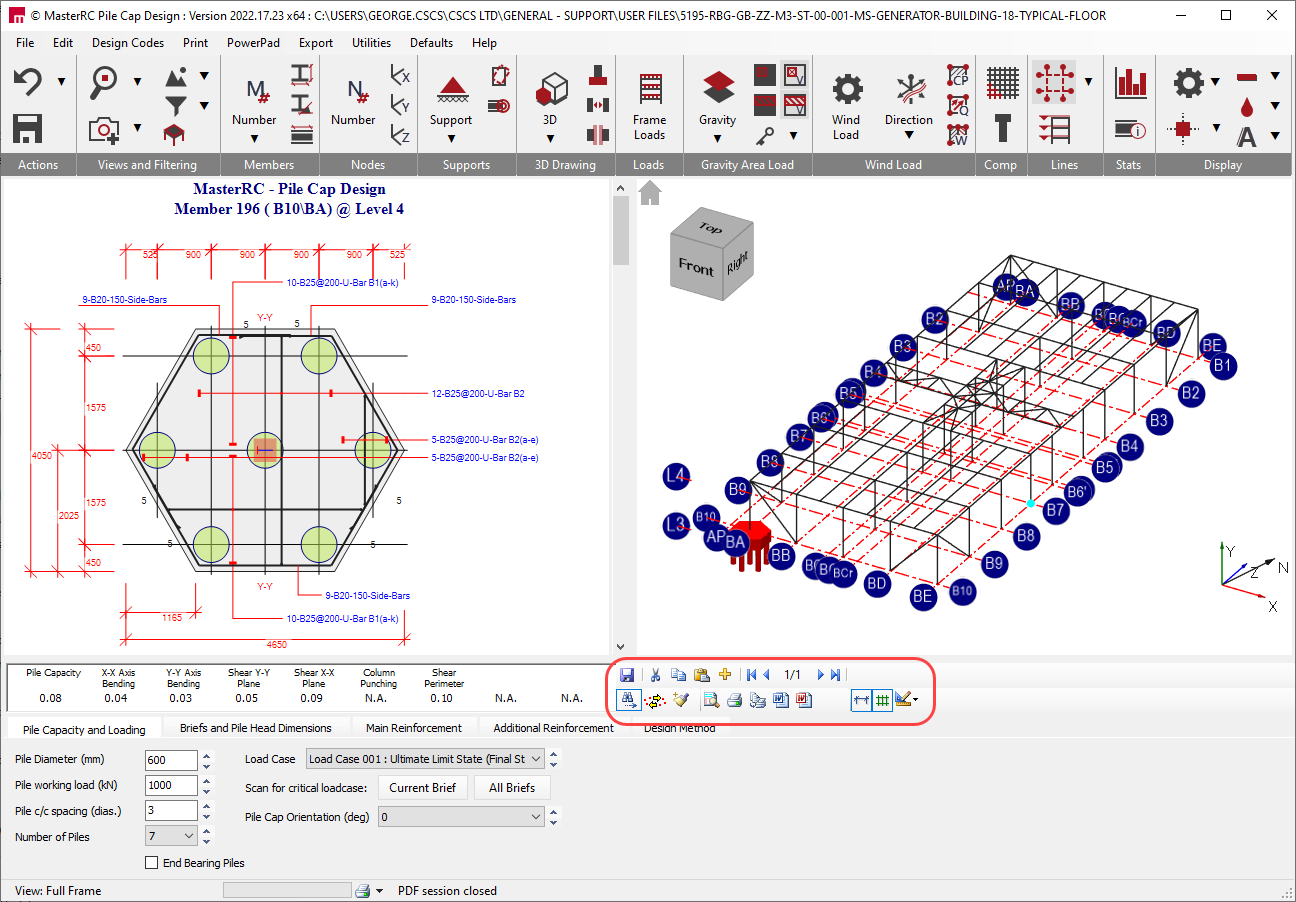Open the Load Case dropdown
1296x902 pixels.
click(426, 759)
